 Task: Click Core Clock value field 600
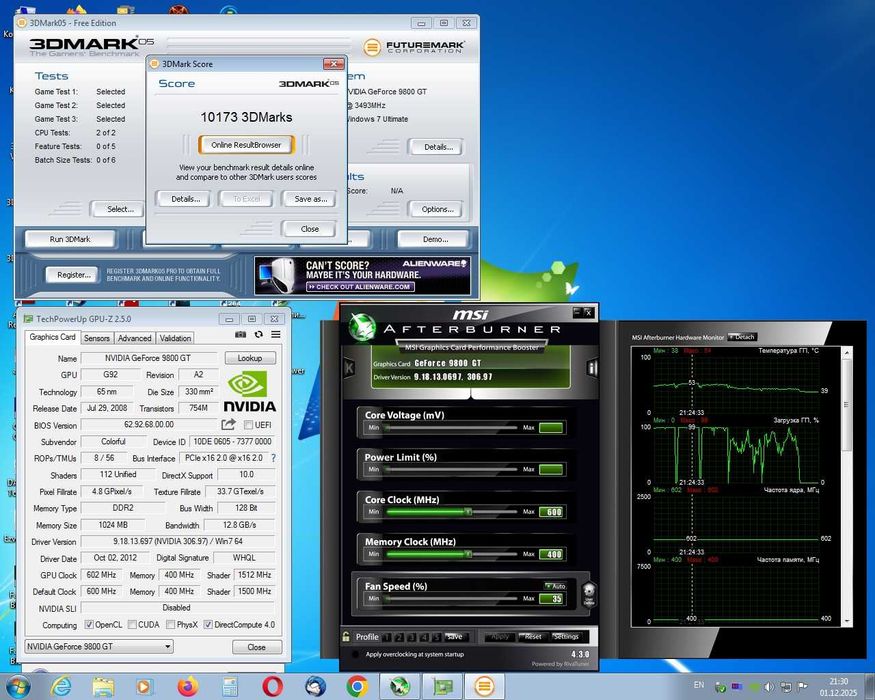click(552, 512)
